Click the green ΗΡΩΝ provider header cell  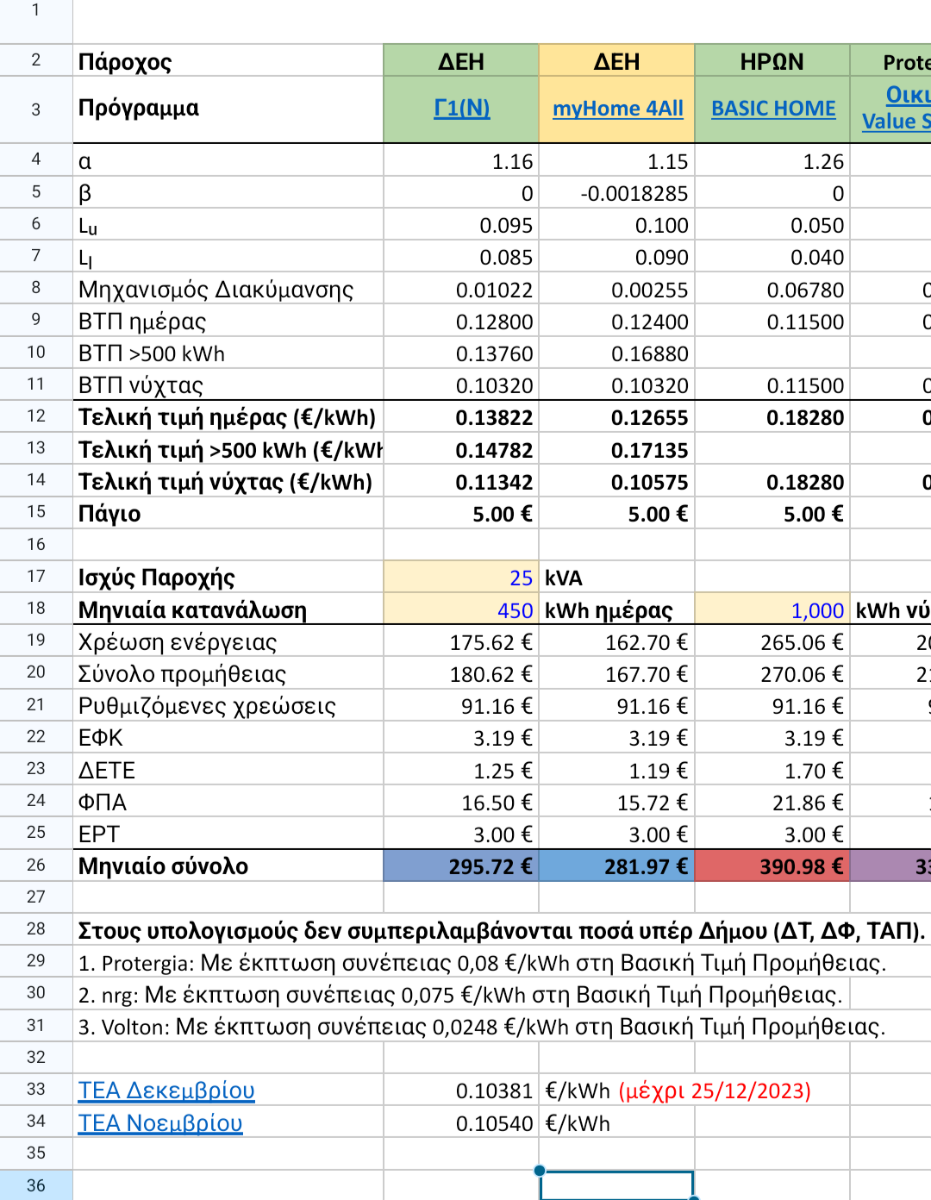[x=772, y=61]
